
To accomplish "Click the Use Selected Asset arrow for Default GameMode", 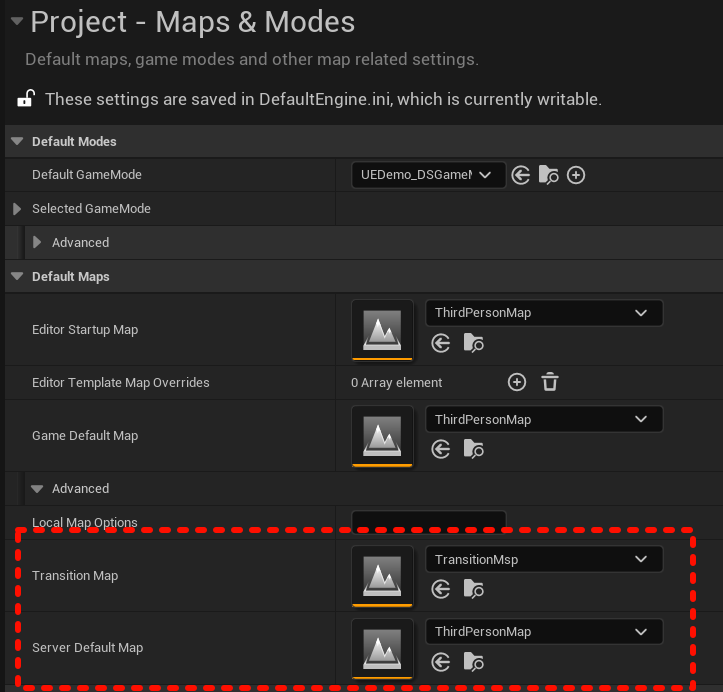I will pos(521,175).
